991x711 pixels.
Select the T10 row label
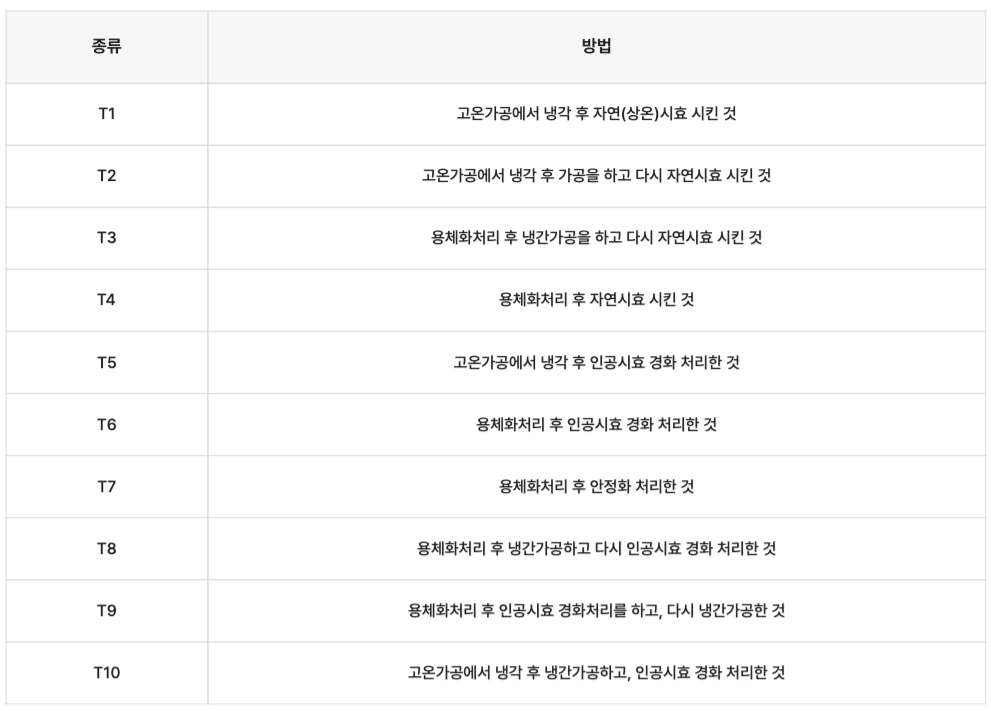106,672
